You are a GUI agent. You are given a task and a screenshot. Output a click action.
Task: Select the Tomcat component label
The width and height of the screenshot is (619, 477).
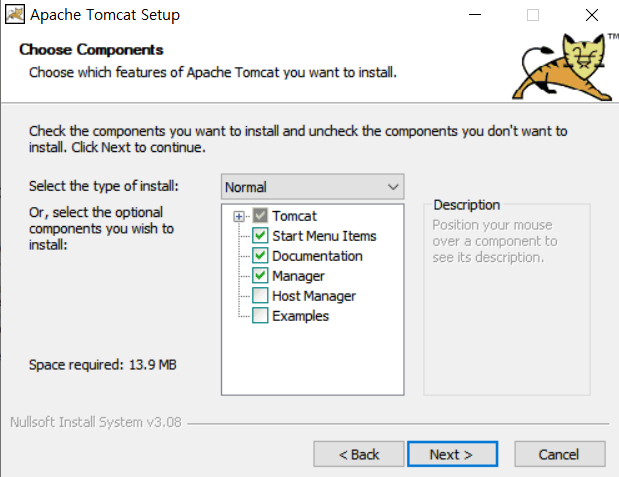pos(294,216)
